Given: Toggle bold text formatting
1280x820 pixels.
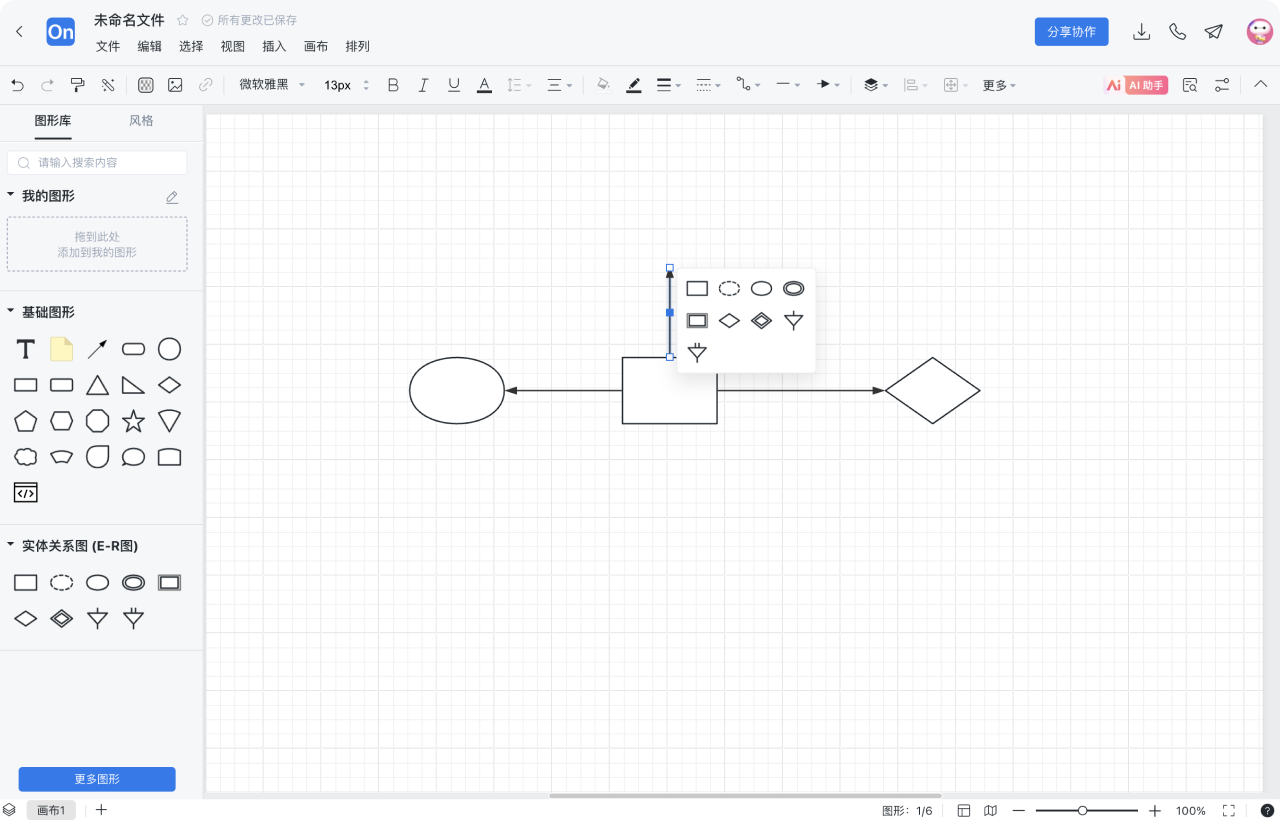Looking at the screenshot, I should [x=393, y=85].
